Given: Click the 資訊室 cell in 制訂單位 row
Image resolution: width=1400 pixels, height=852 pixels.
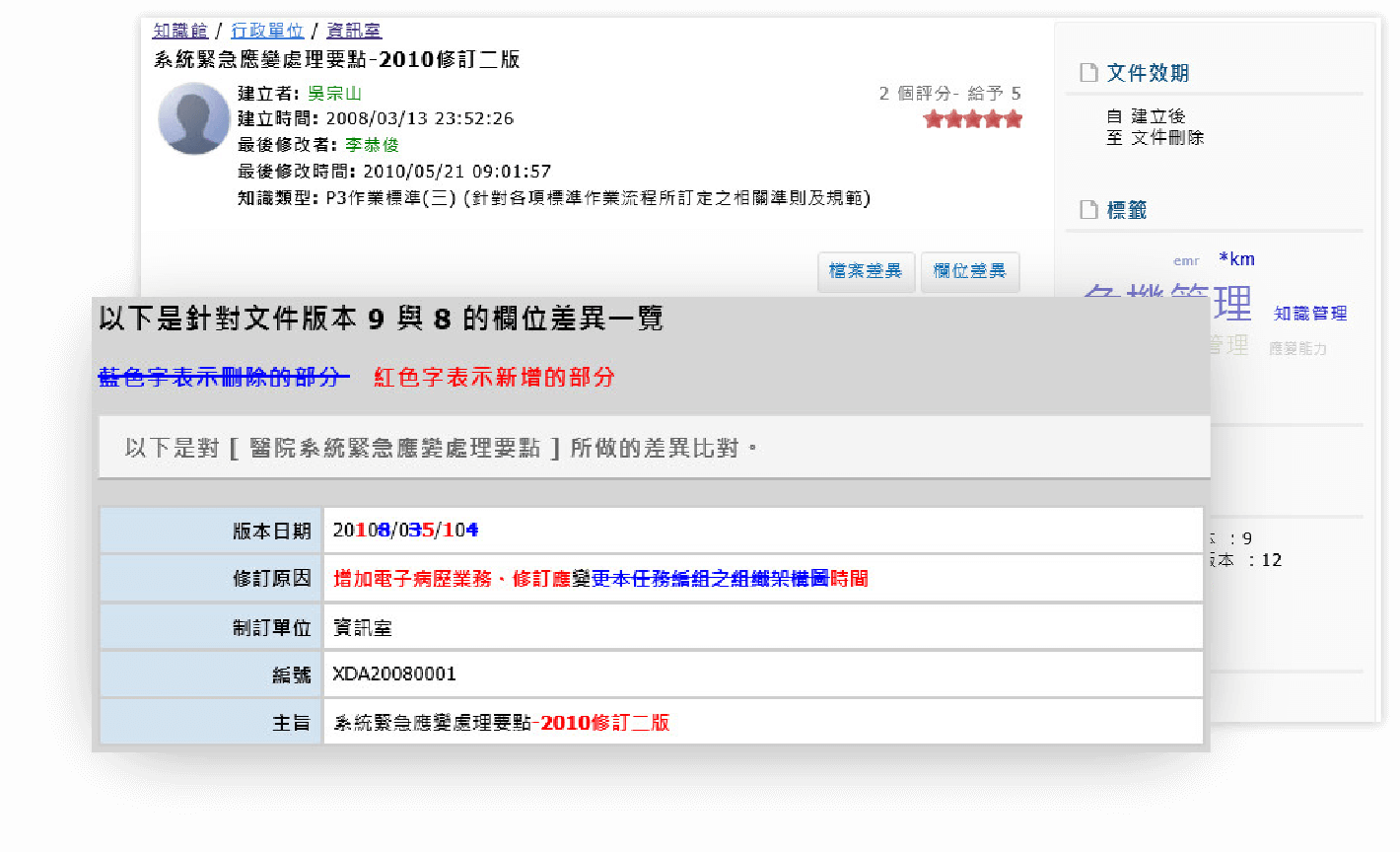Looking at the screenshot, I should point(763,627).
